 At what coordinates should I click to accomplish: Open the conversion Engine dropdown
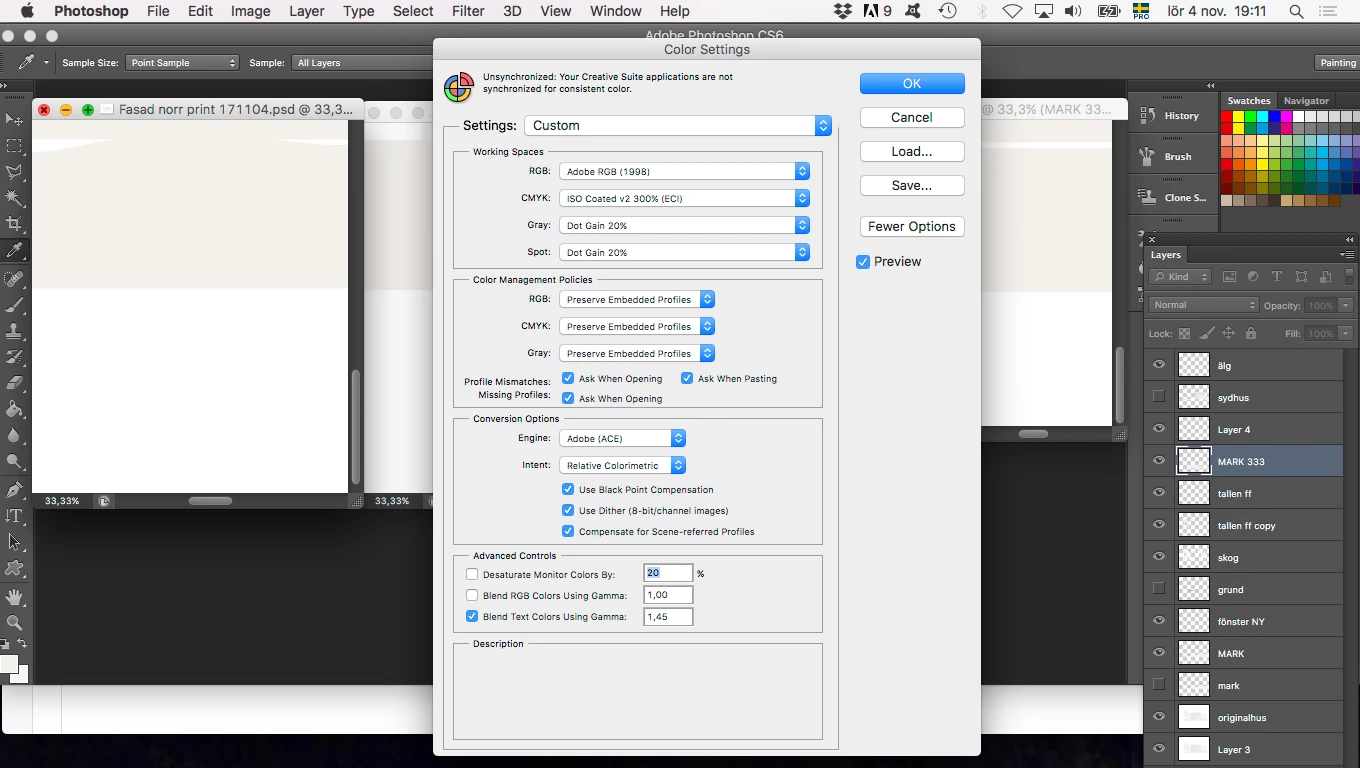click(622, 438)
